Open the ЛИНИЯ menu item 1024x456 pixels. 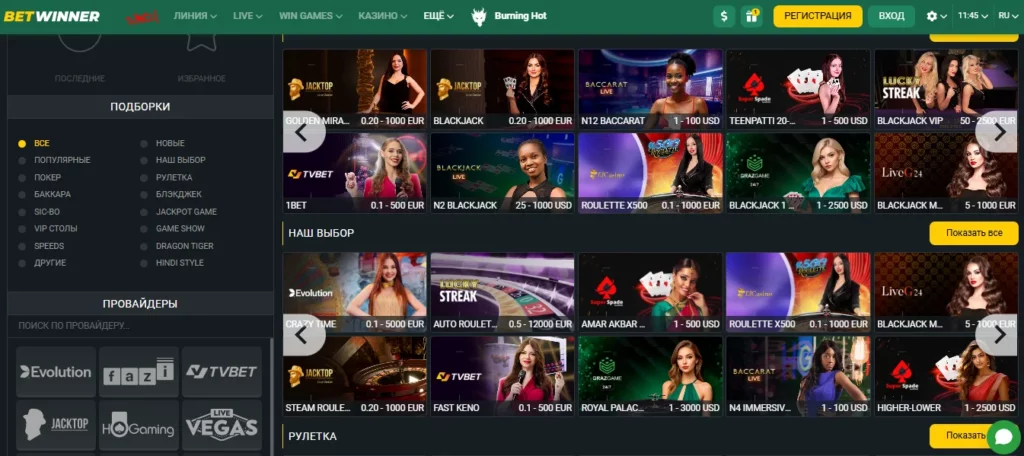(195, 16)
